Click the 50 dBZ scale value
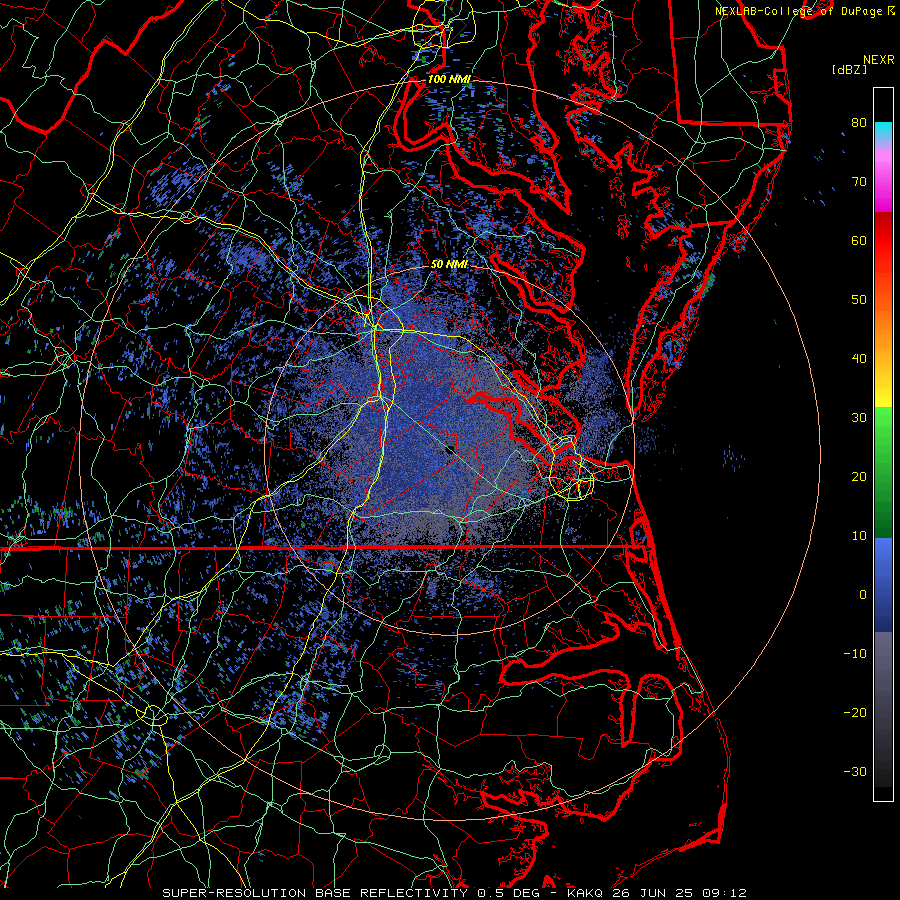The image size is (900, 900). coord(859,300)
